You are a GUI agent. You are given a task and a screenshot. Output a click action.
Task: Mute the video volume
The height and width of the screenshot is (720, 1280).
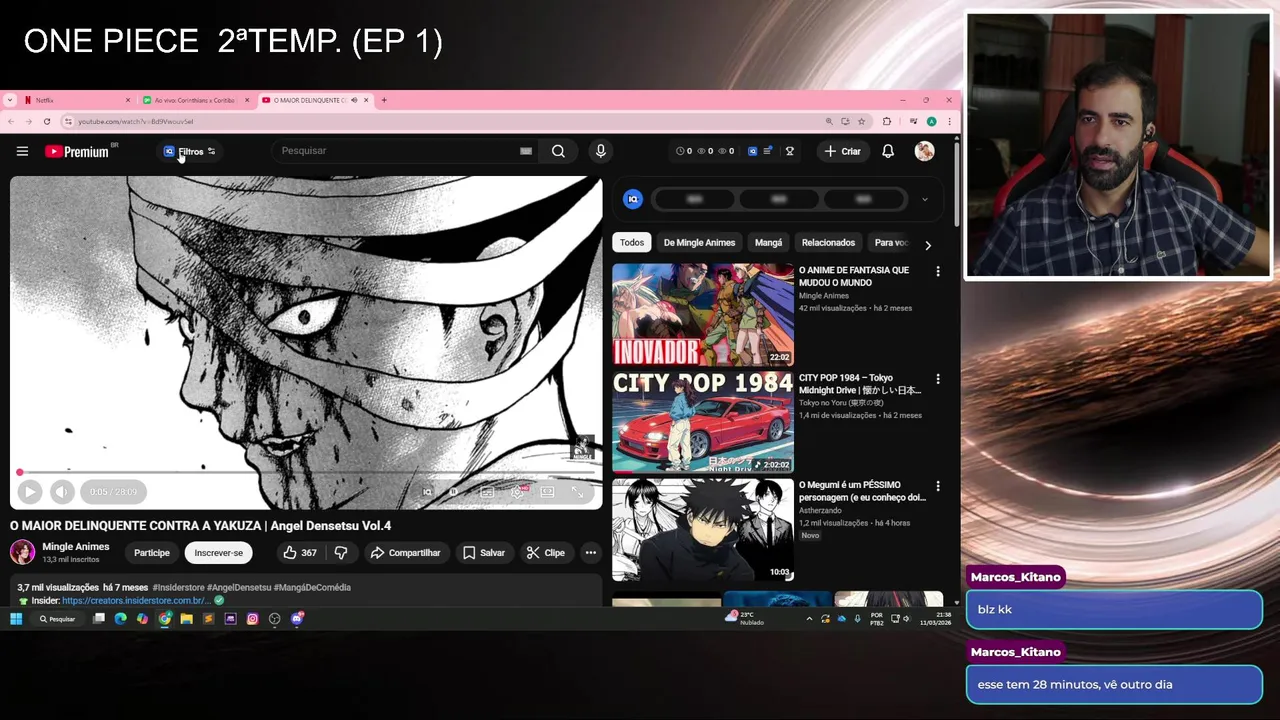point(62,491)
